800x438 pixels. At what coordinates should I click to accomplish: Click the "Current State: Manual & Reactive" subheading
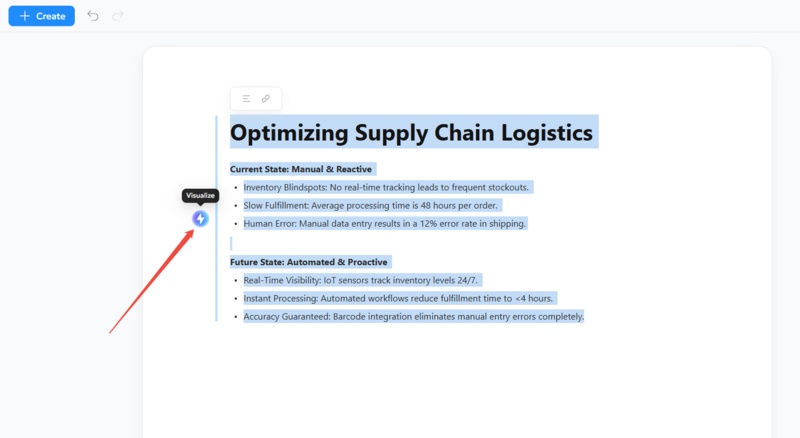[301, 169]
